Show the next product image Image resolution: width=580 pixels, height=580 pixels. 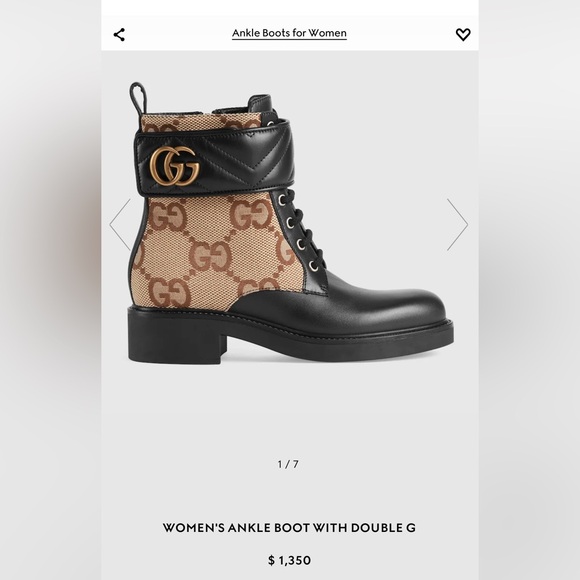pyautogui.click(x=457, y=225)
